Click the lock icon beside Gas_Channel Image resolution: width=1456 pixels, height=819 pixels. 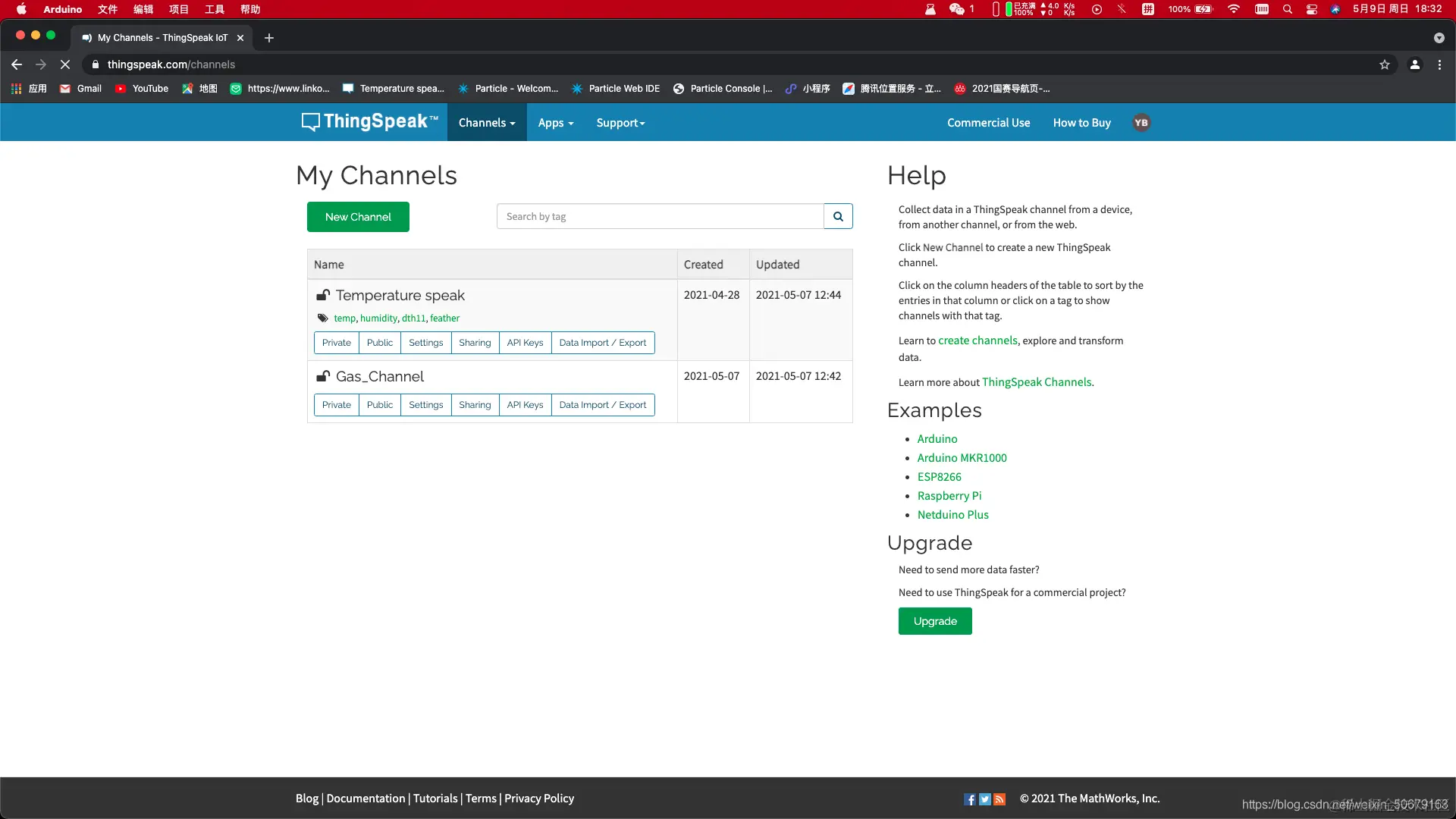click(323, 376)
